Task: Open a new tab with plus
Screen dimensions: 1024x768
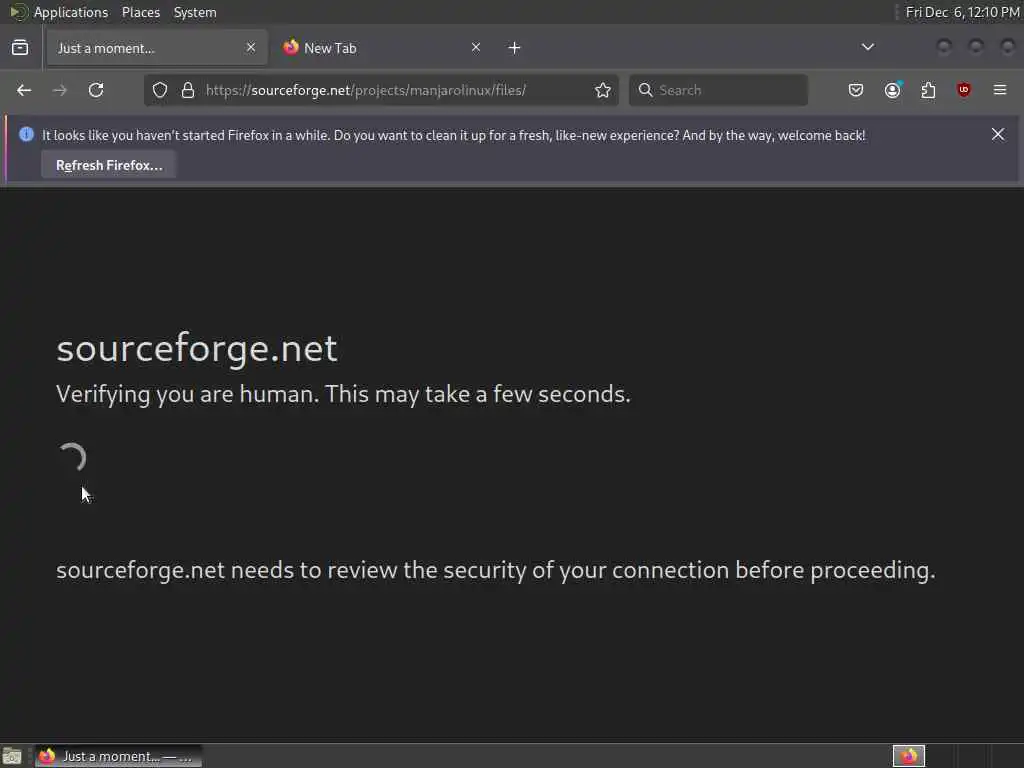Action: pyautogui.click(x=515, y=48)
